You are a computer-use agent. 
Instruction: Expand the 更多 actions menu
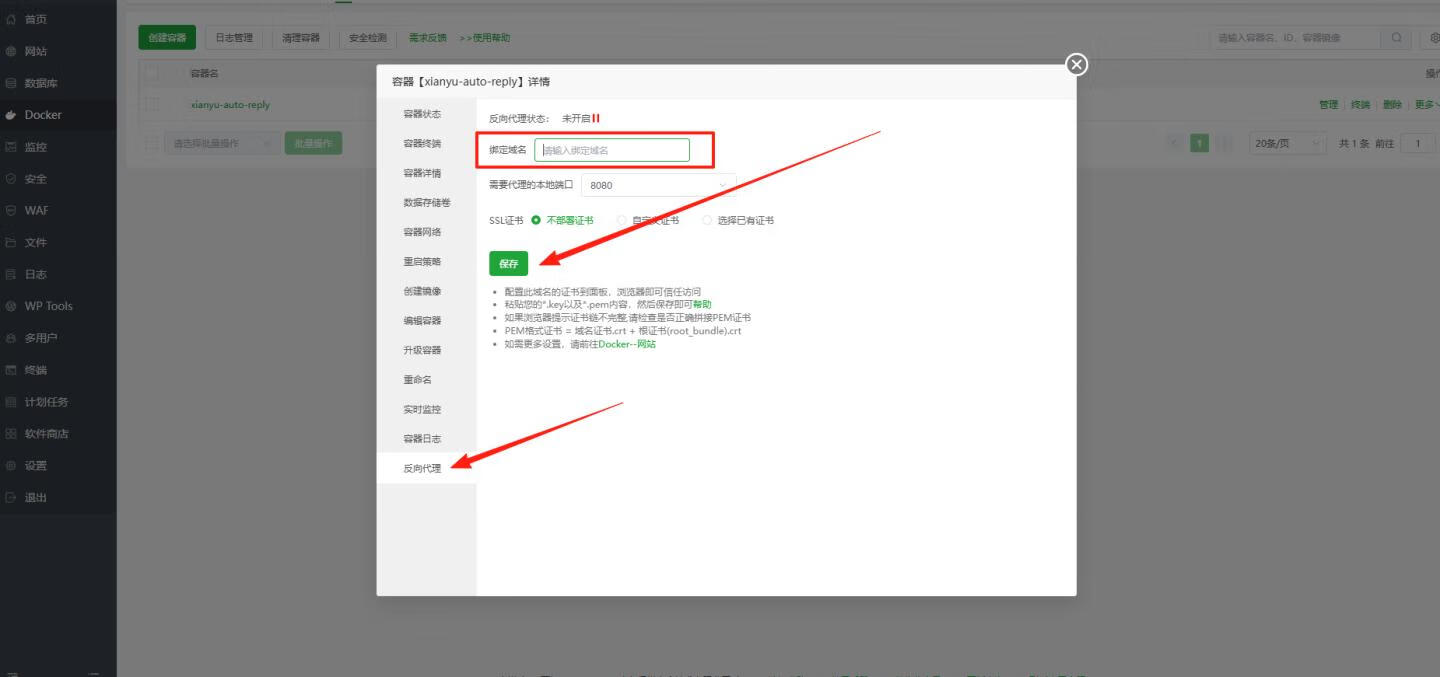click(1427, 105)
